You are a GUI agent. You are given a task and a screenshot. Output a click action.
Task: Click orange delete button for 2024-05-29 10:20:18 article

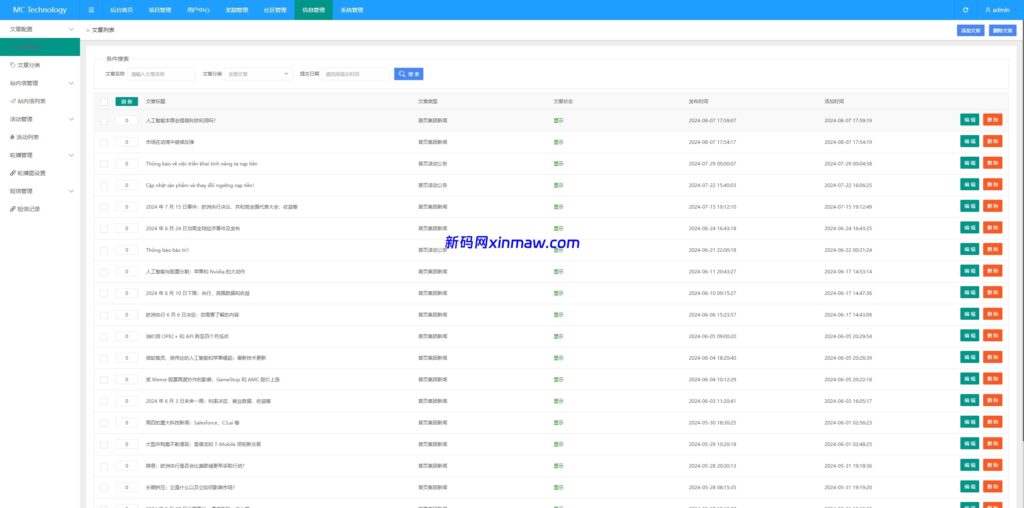point(993,443)
